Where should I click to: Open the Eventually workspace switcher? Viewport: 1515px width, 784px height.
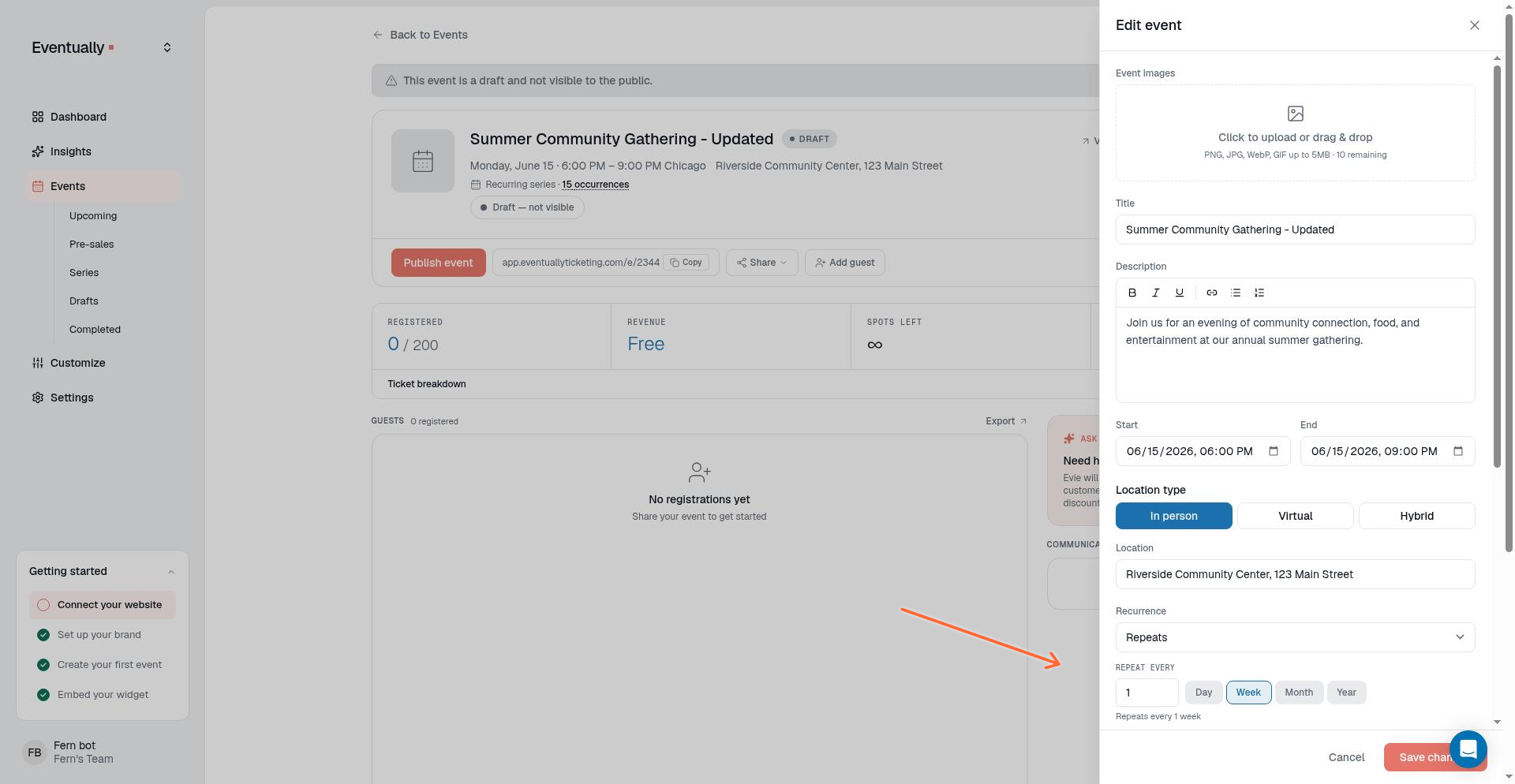(167, 47)
